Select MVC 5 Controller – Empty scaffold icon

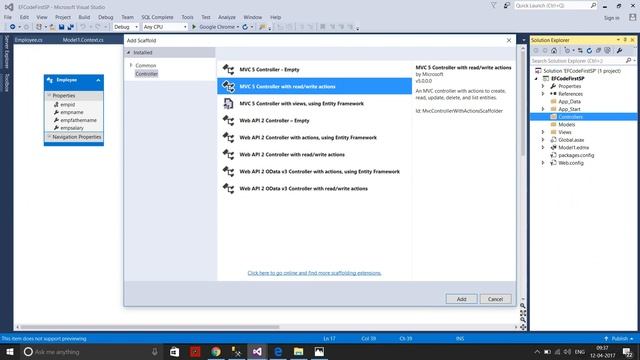click(228, 69)
